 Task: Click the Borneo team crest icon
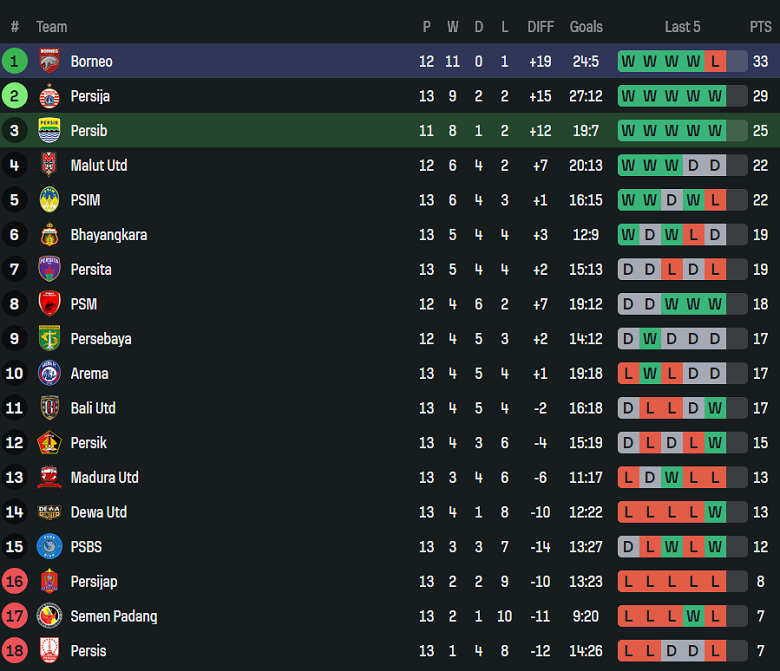[49, 61]
